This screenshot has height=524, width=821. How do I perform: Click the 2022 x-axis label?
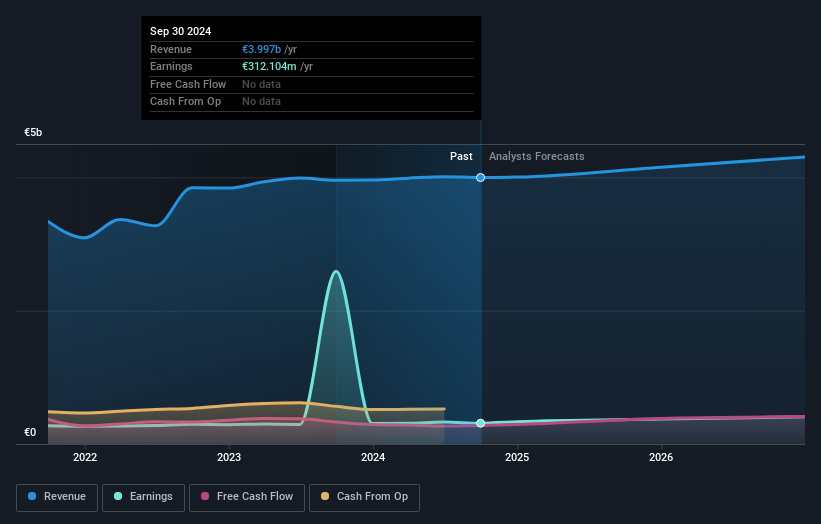point(85,457)
